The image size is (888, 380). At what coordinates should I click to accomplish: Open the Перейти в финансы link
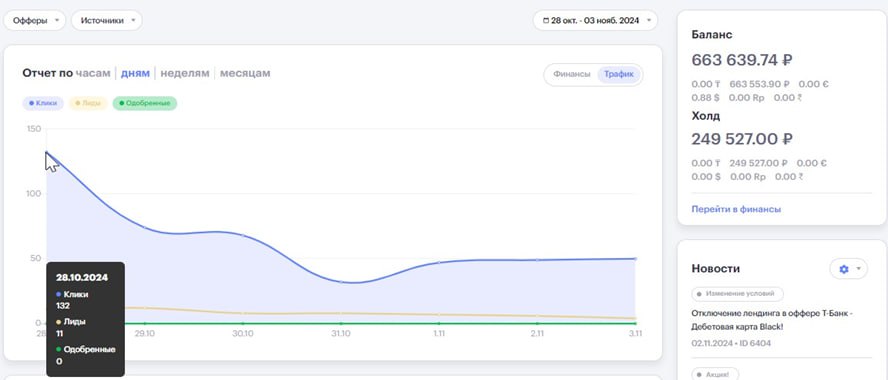tap(736, 209)
